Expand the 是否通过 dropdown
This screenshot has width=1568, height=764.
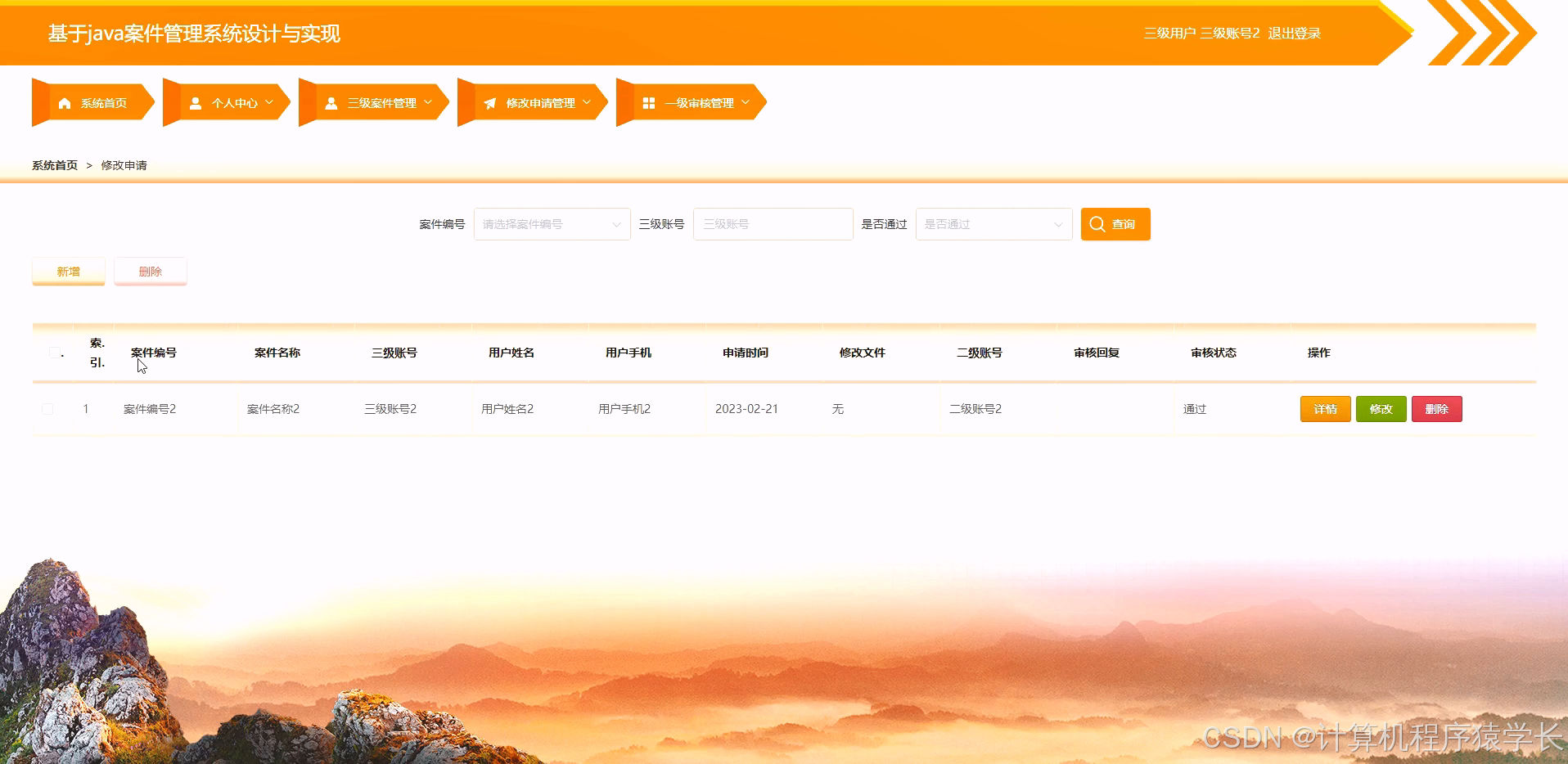pos(994,223)
